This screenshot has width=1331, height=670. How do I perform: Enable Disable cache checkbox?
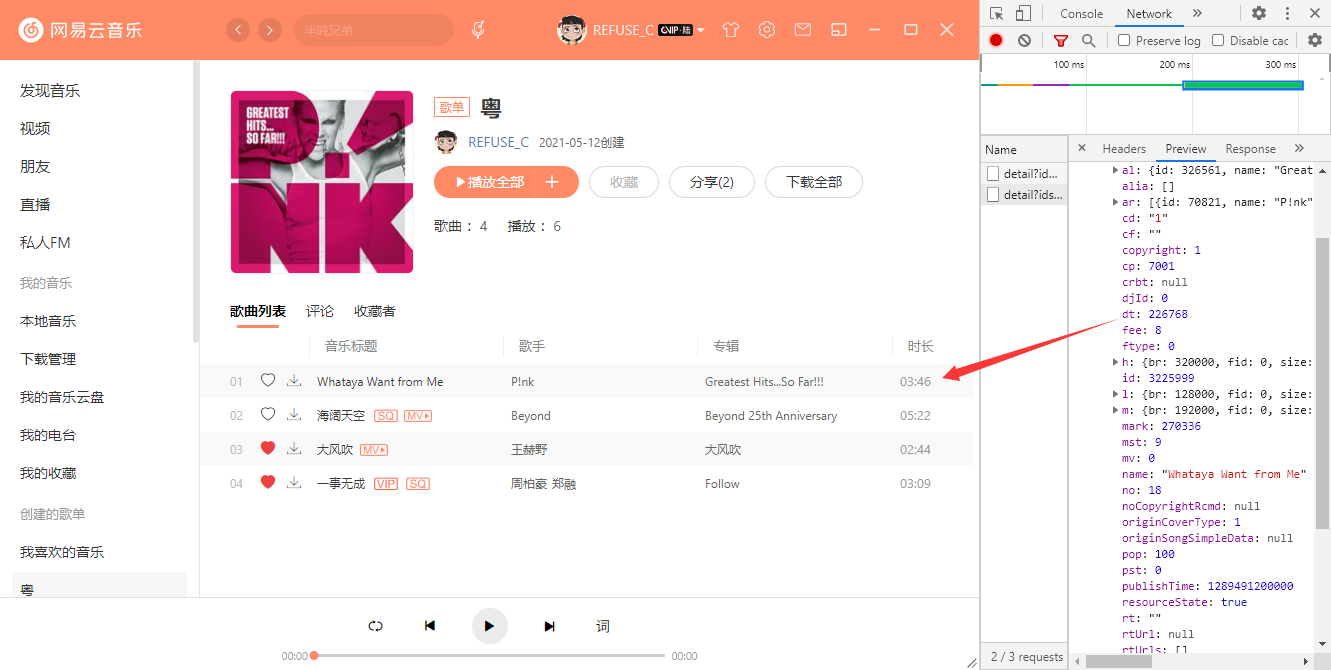click(1218, 40)
